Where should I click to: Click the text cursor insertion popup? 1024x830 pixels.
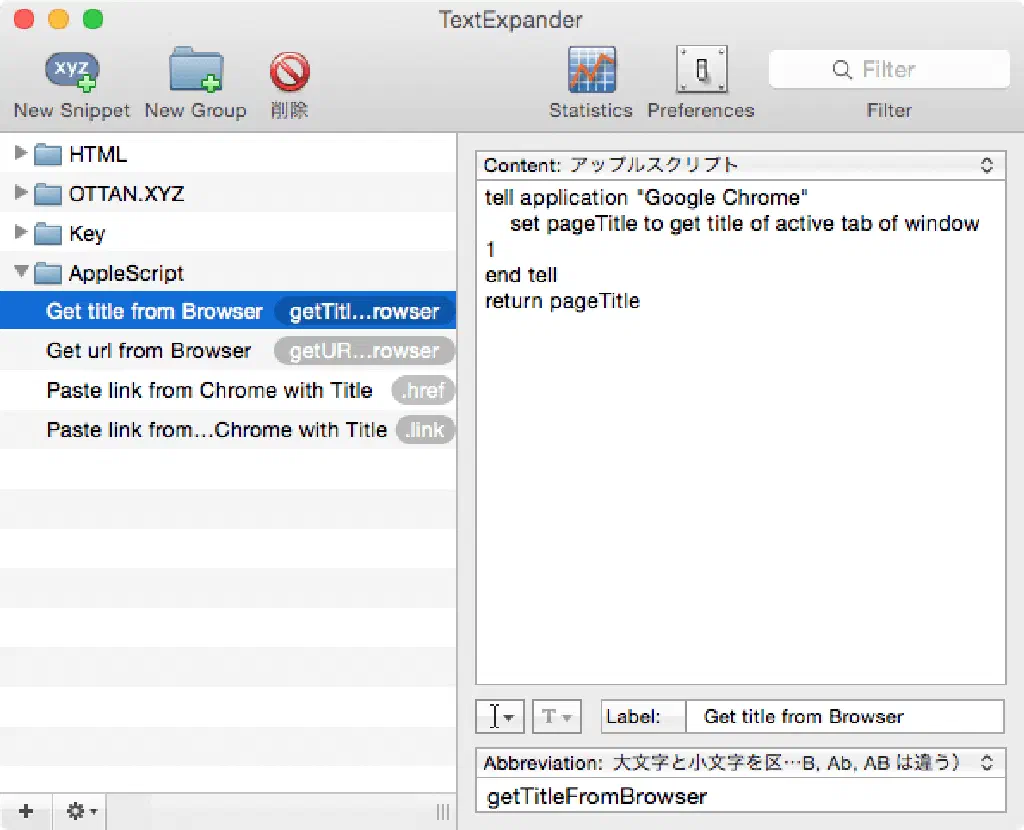point(499,717)
